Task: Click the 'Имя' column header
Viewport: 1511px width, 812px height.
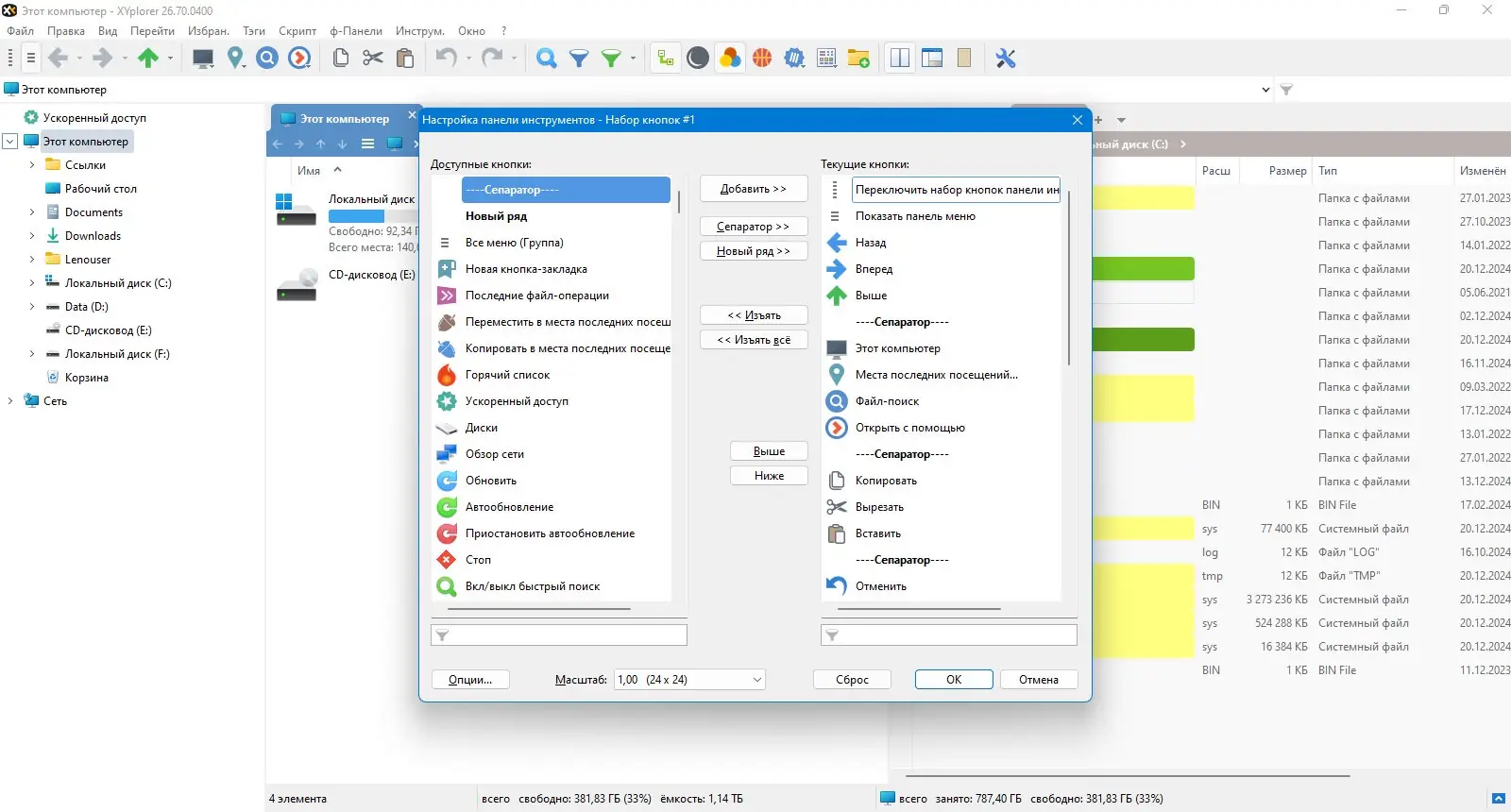Action: [x=309, y=171]
